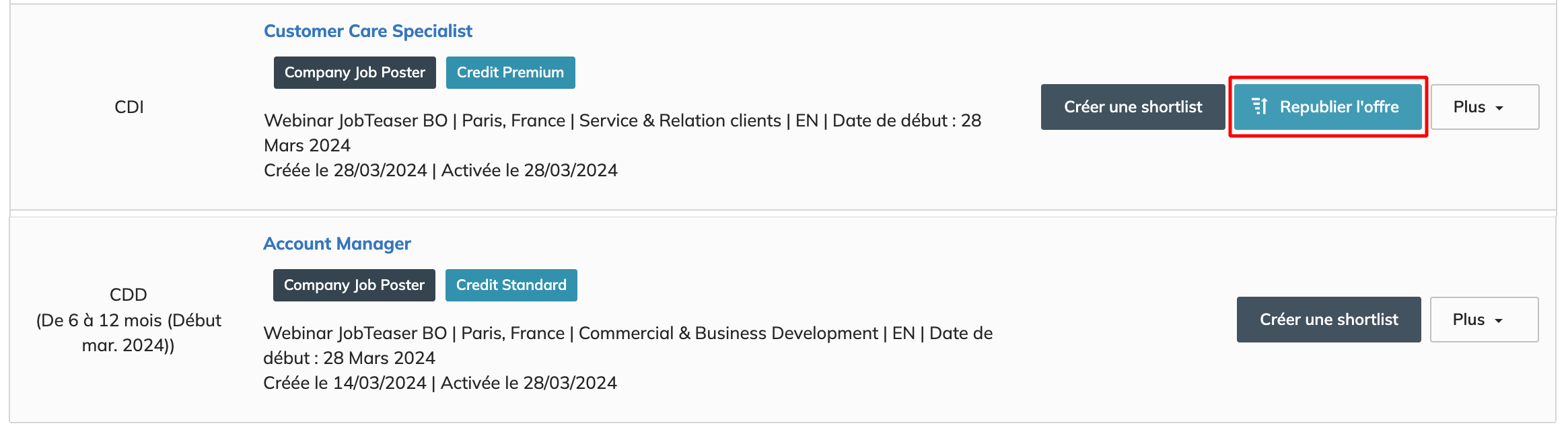Expand Plus dropdown for Customer Care Specialist
The width and height of the screenshot is (1568, 436).
tap(1484, 107)
